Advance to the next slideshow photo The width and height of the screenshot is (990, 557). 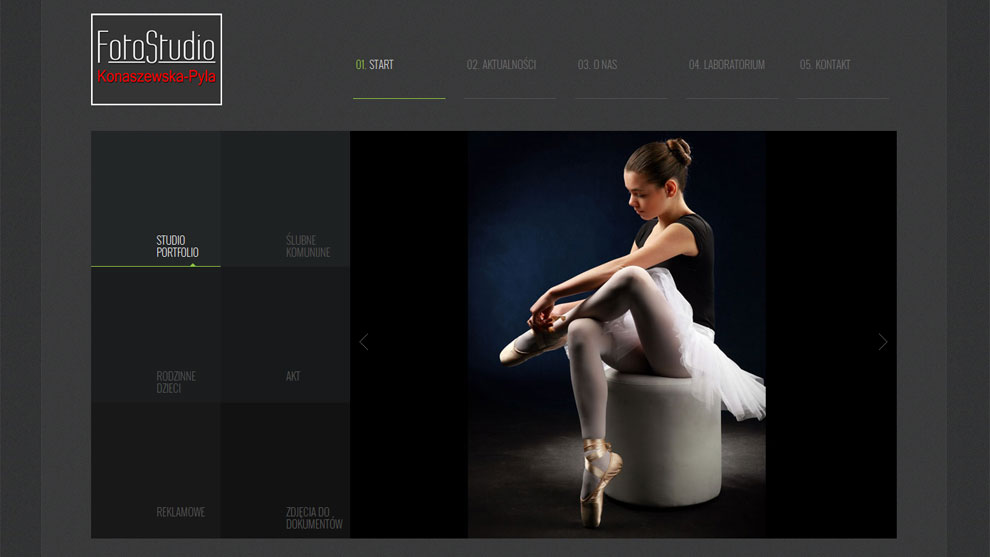click(882, 342)
